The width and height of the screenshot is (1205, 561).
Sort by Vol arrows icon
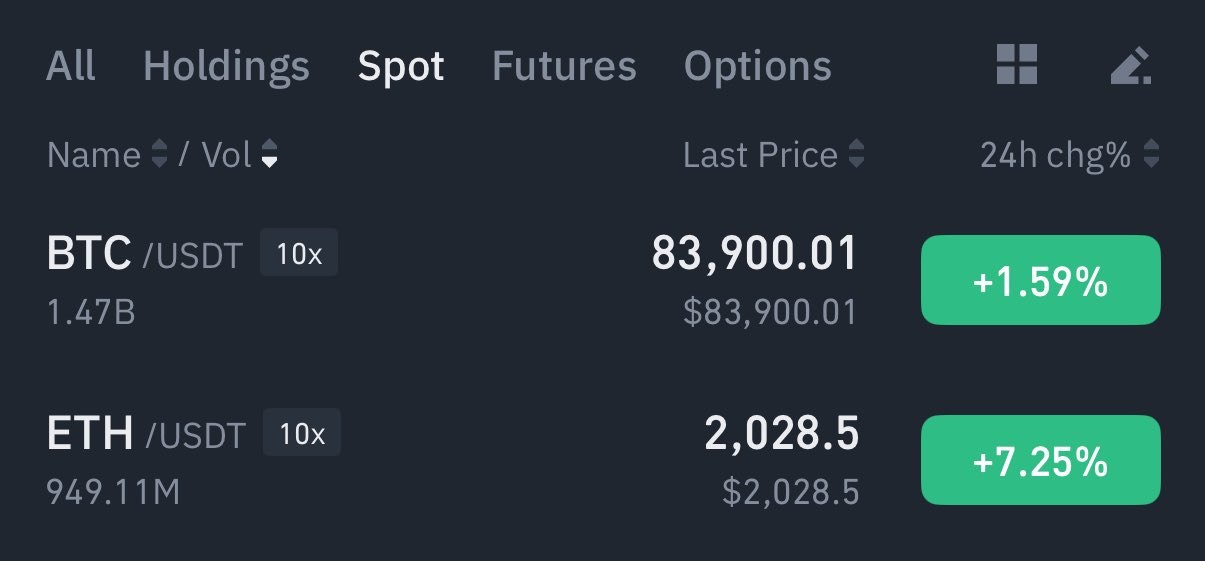269,155
